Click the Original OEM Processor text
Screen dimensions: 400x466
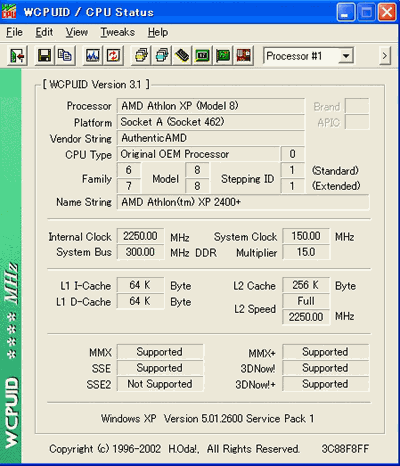click(x=175, y=154)
